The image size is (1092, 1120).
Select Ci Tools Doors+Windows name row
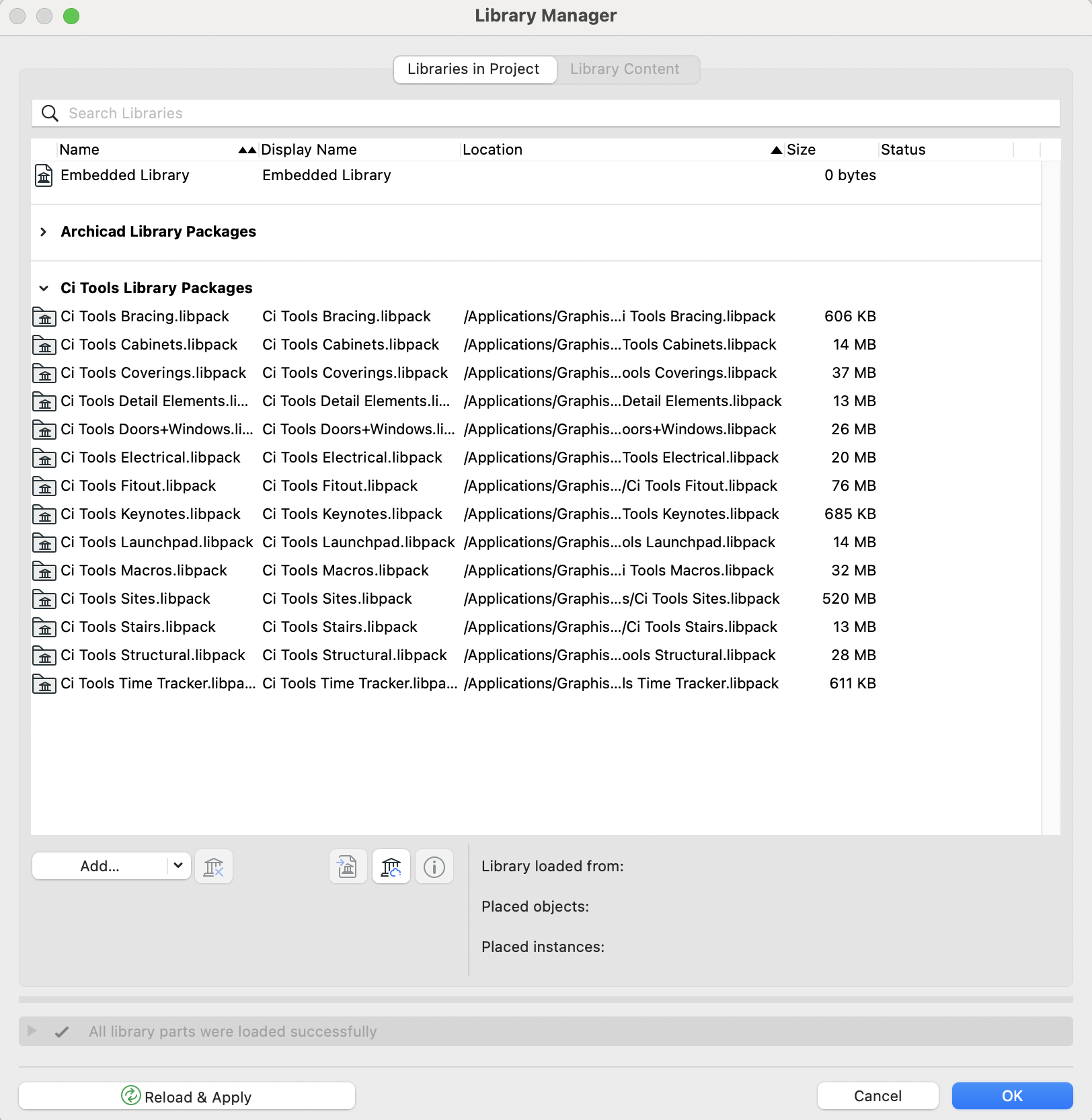[x=157, y=430]
